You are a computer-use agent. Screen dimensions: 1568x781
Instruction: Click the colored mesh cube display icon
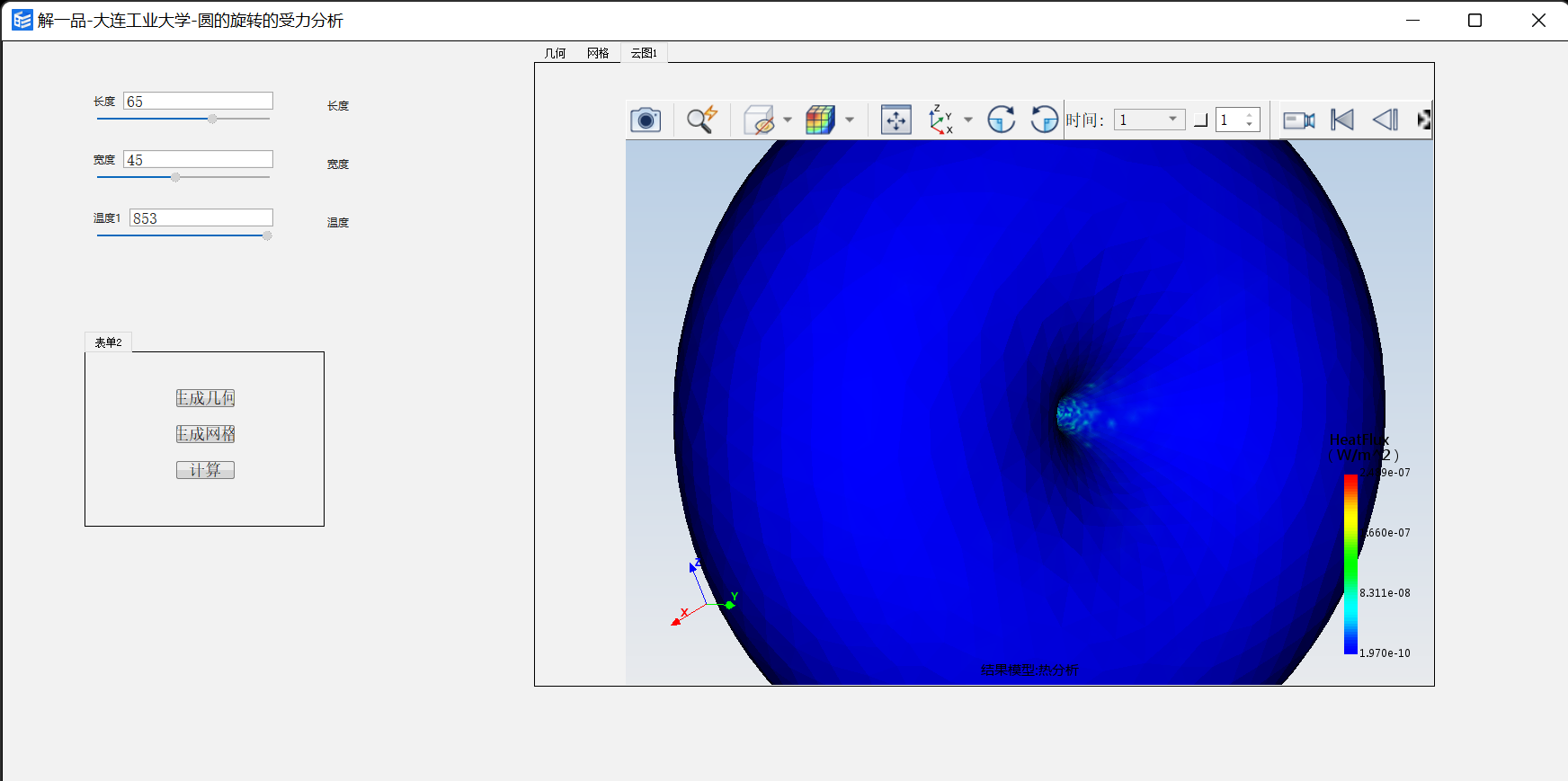(x=820, y=120)
